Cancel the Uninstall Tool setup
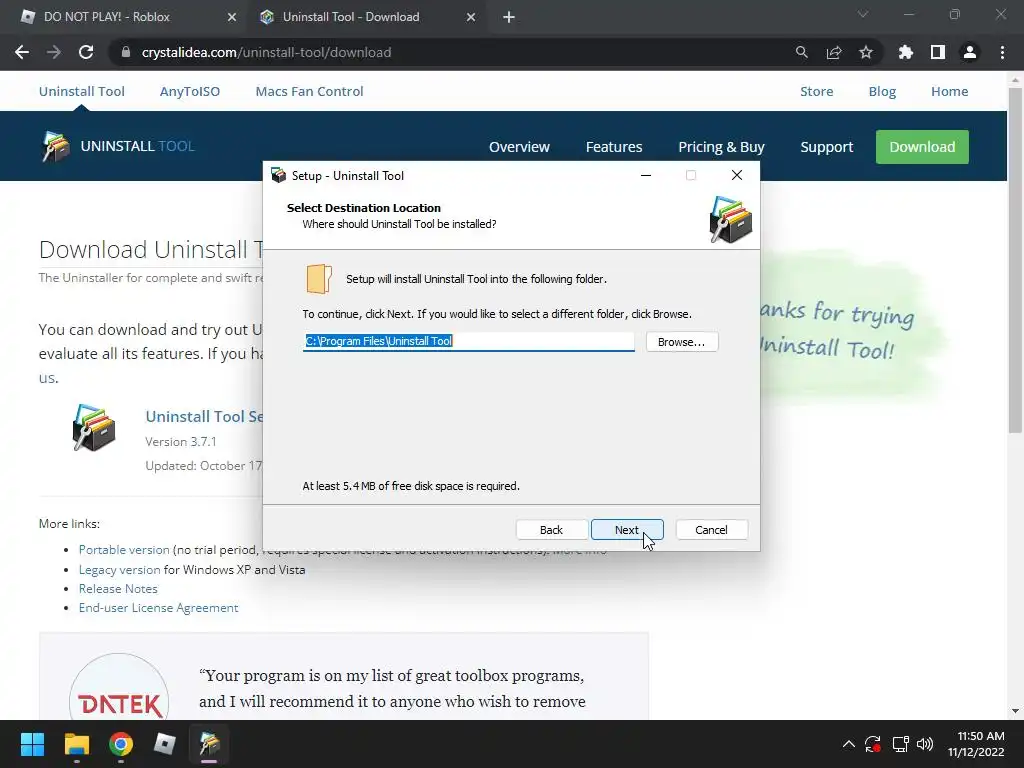Screen dimensions: 1024x768 pyautogui.click(x=711, y=530)
